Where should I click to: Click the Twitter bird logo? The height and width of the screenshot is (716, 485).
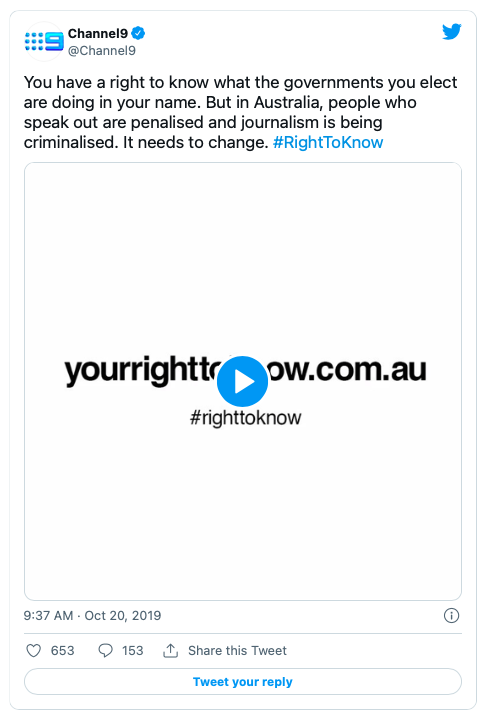pyautogui.click(x=452, y=32)
